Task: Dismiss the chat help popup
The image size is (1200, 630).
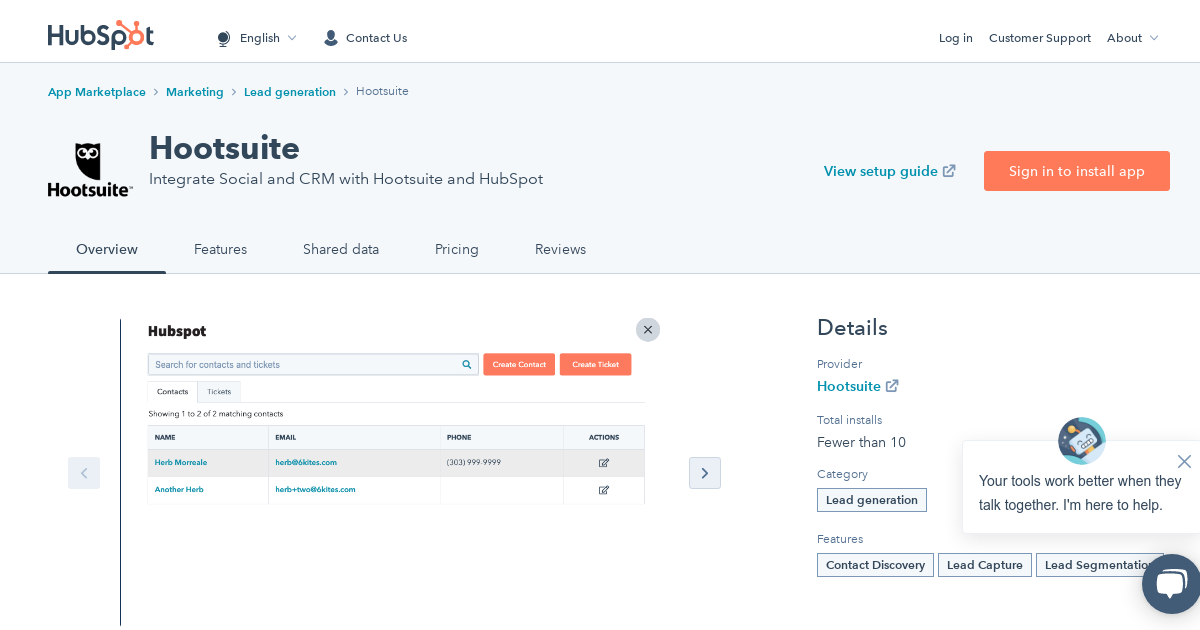Action: 1184,461
